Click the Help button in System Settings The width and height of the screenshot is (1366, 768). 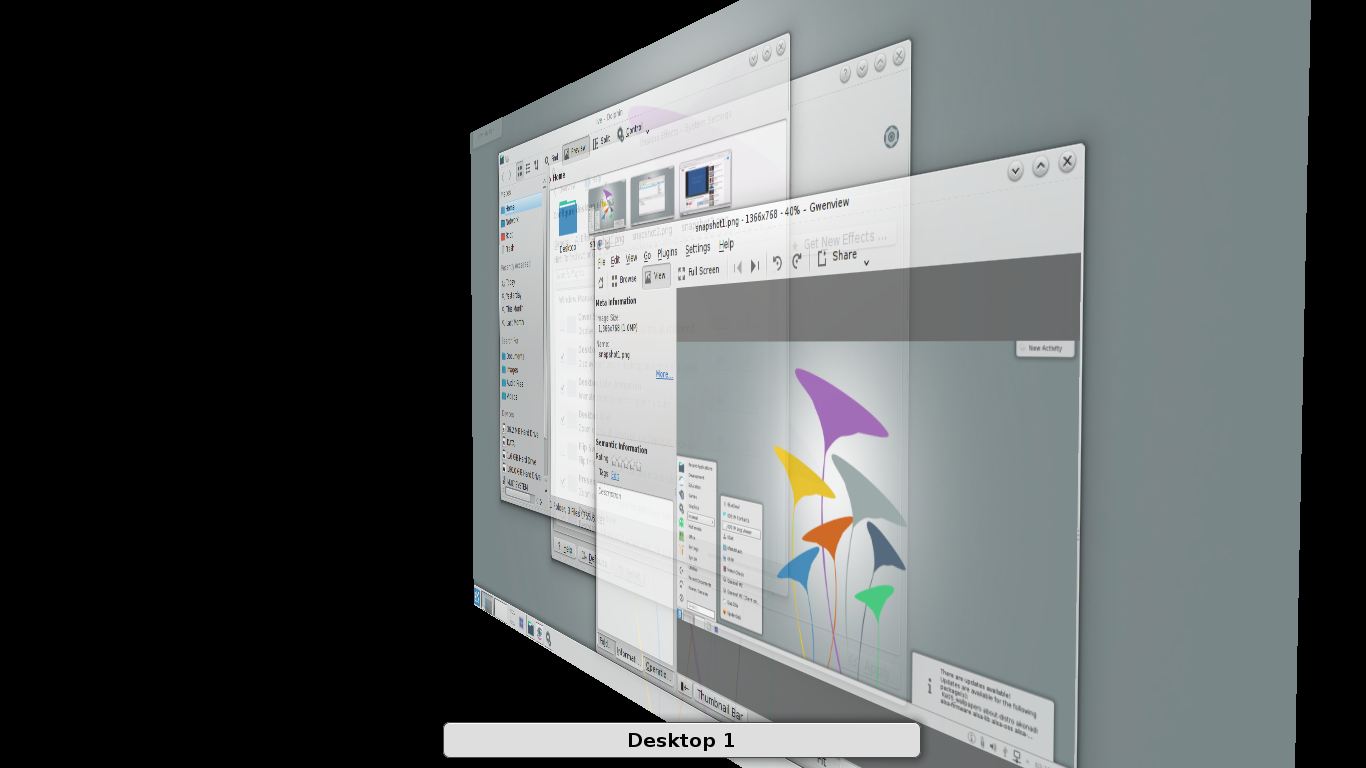tap(565, 549)
